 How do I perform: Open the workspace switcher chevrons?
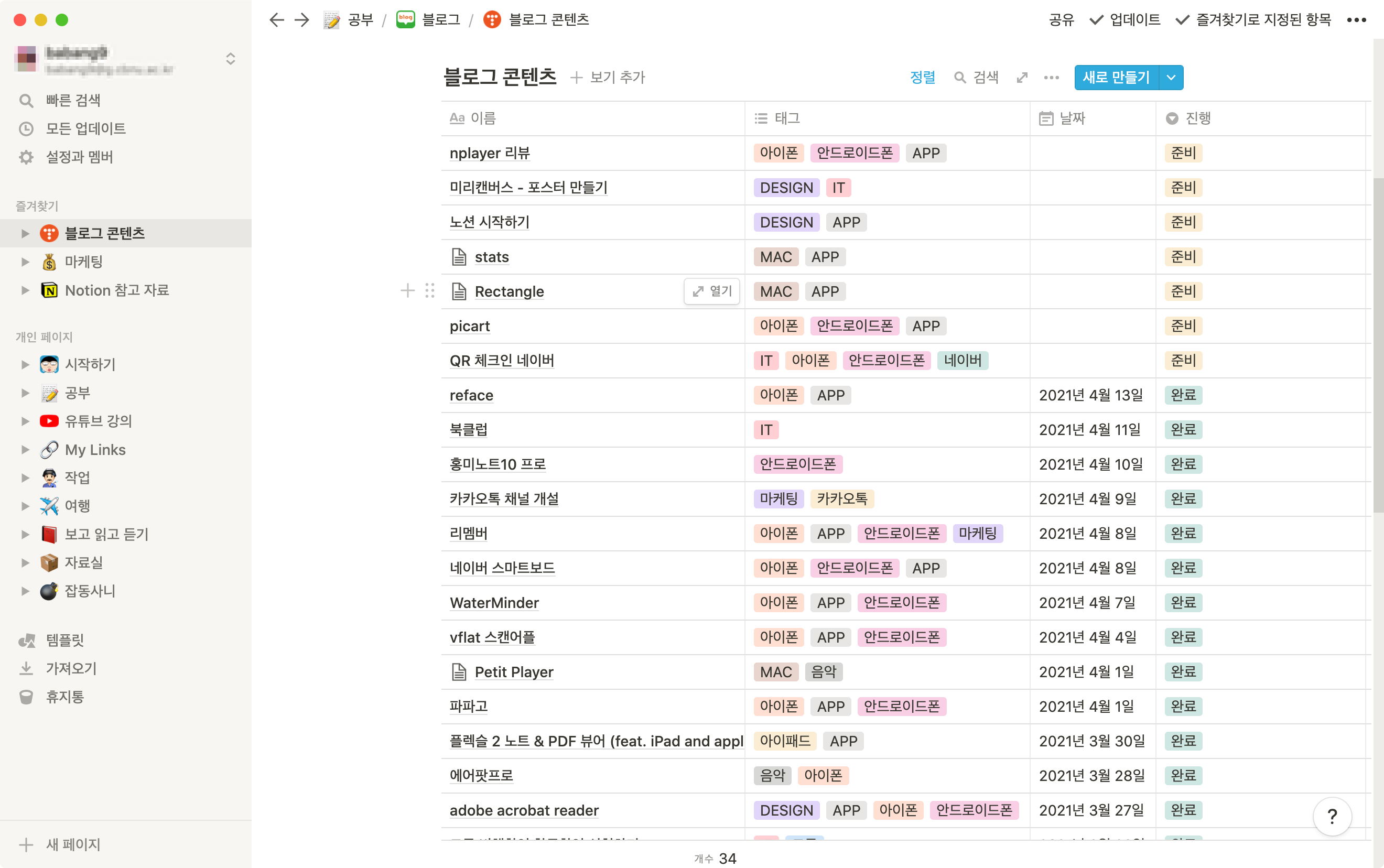click(230, 59)
